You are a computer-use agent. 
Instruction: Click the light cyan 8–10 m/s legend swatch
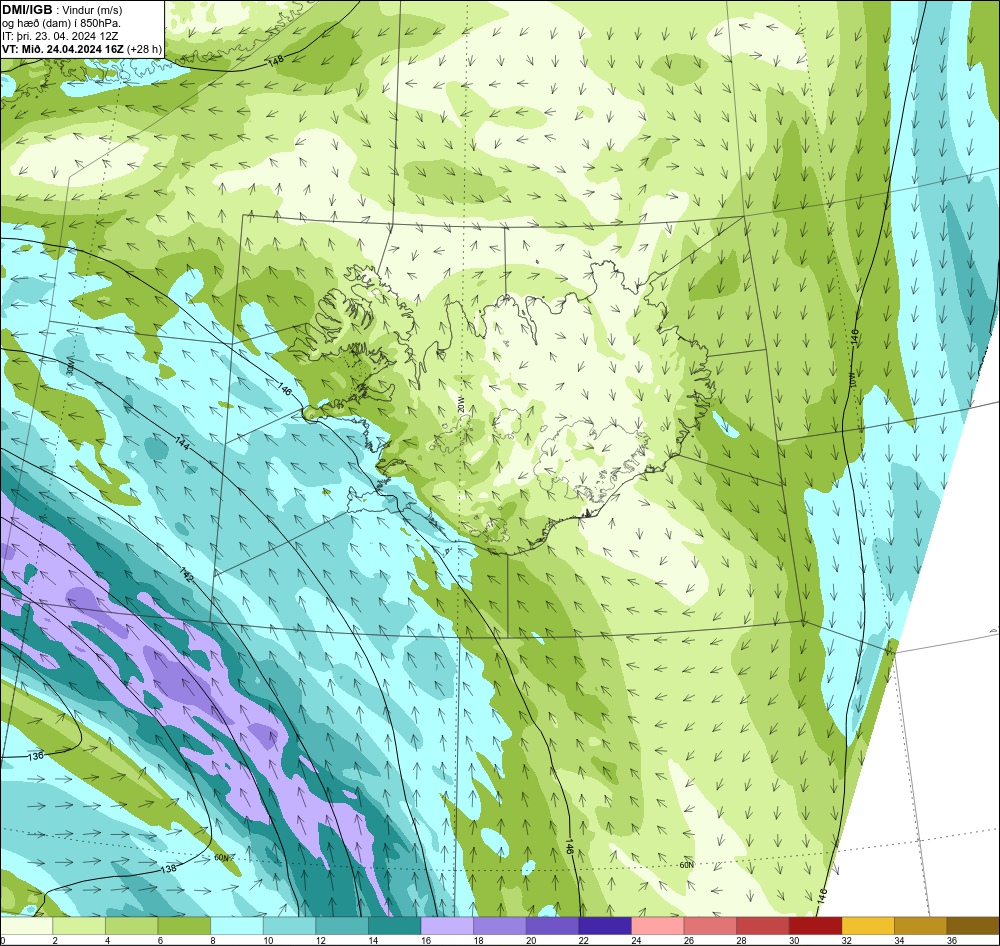coord(237,926)
